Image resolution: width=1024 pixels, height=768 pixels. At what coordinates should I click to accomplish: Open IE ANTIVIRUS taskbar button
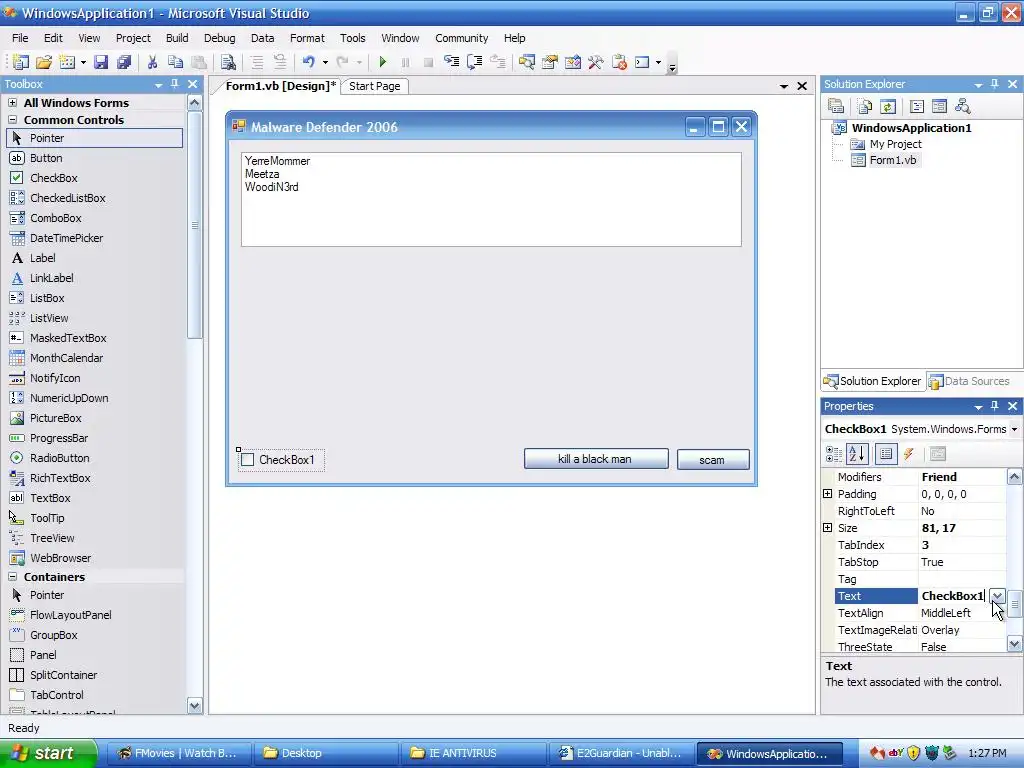[471, 754]
